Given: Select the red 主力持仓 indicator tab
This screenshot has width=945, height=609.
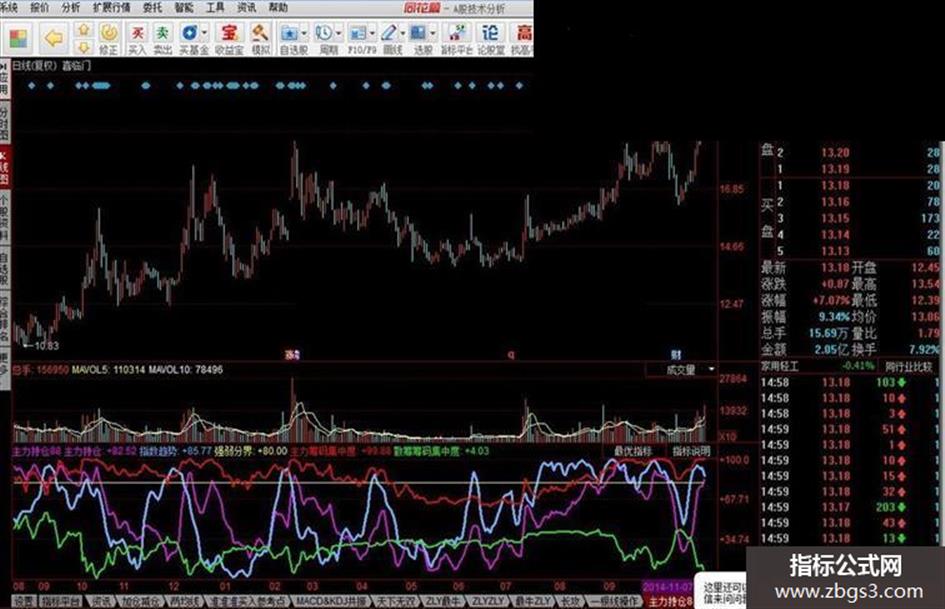Looking at the screenshot, I should point(670,601).
